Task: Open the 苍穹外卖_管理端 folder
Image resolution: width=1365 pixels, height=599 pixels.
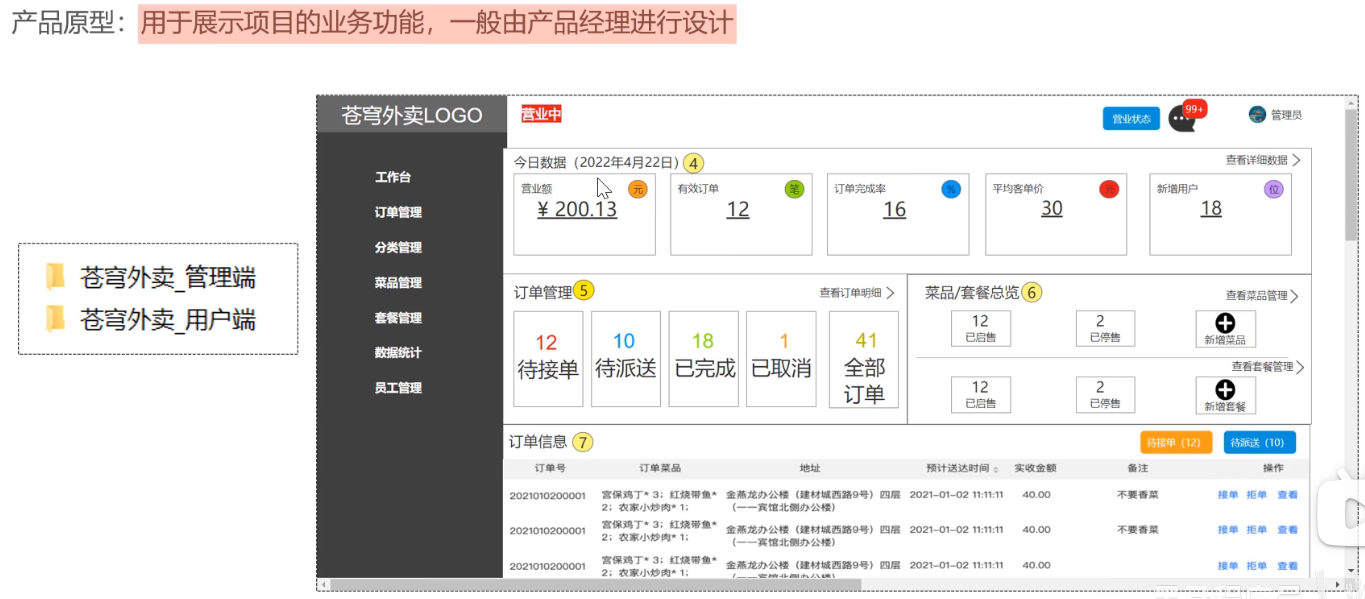Action: click(160, 278)
